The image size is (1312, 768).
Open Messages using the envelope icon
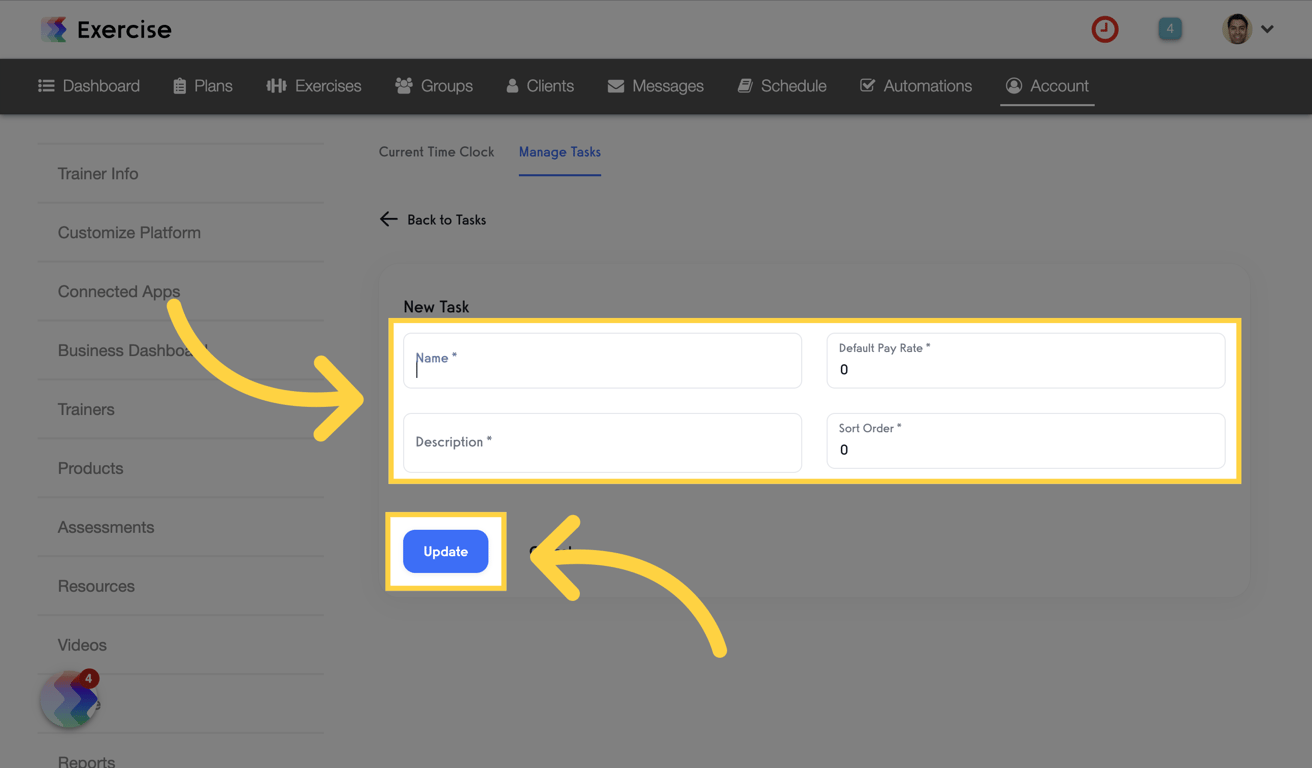pyautogui.click(x=615, y=86)
